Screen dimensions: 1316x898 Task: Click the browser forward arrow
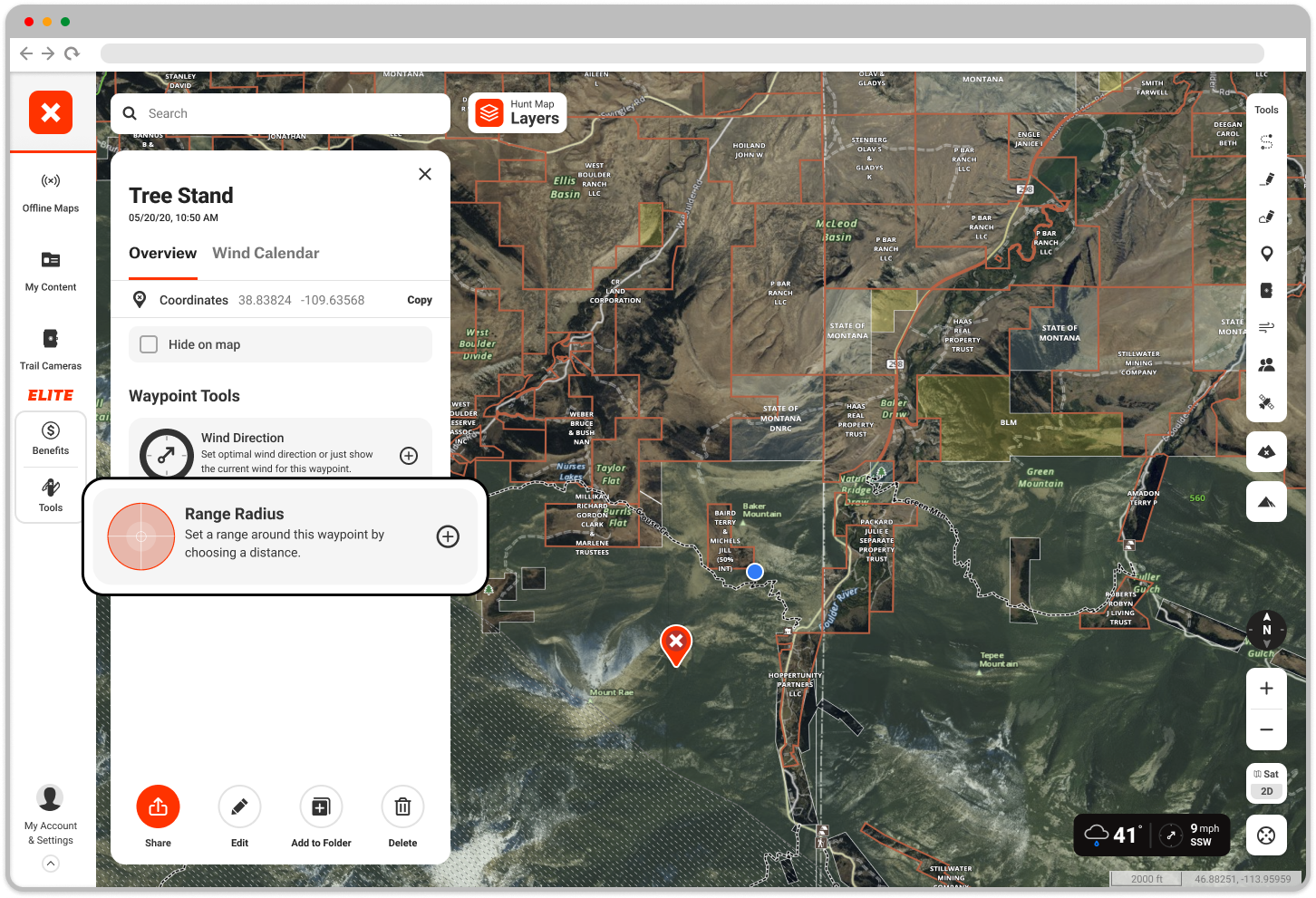pos(49,53)
